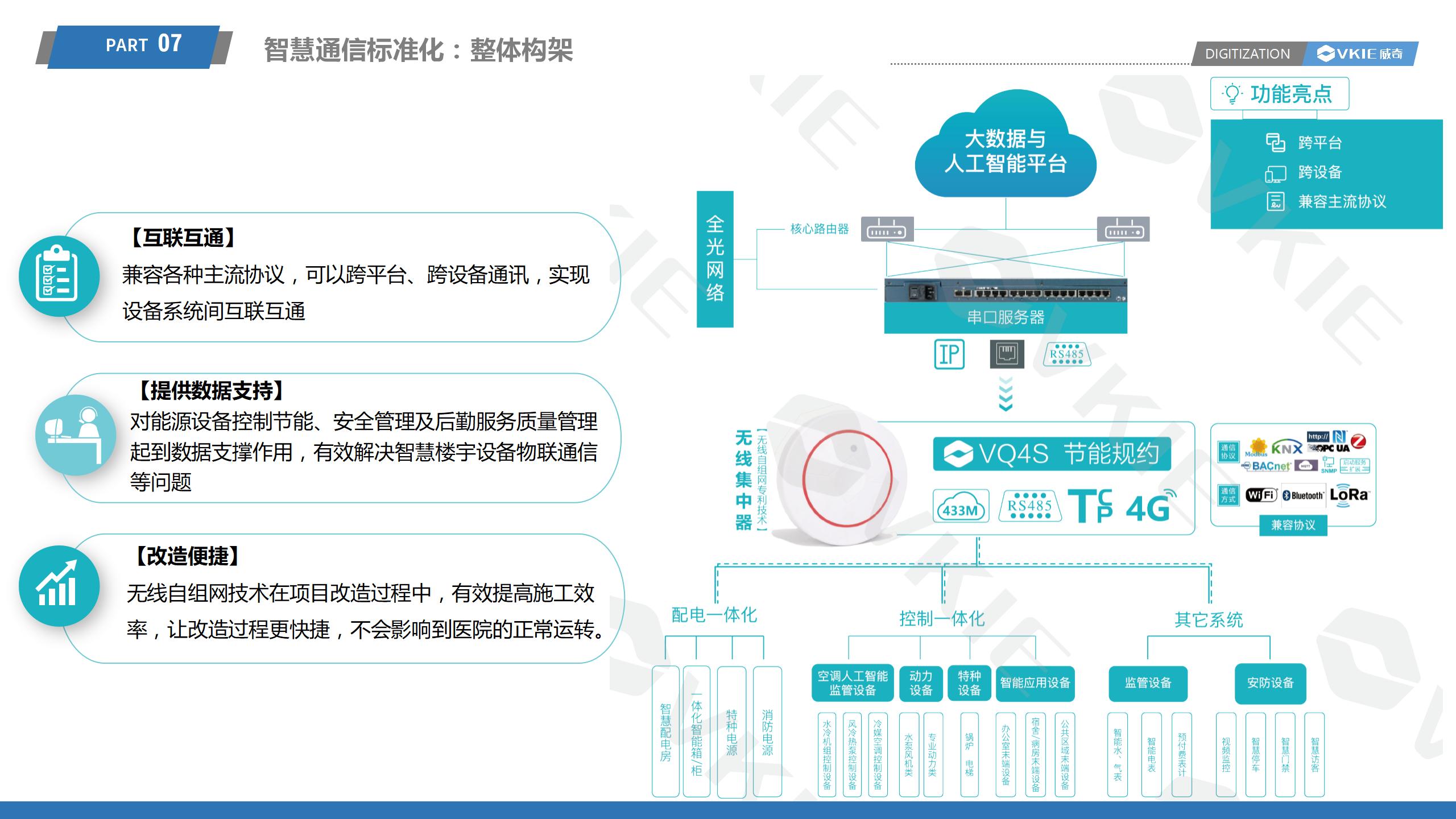Click the 安防设备 box
The height and width of the screenshot is (819, 1456).
[x=1270, y=683]
